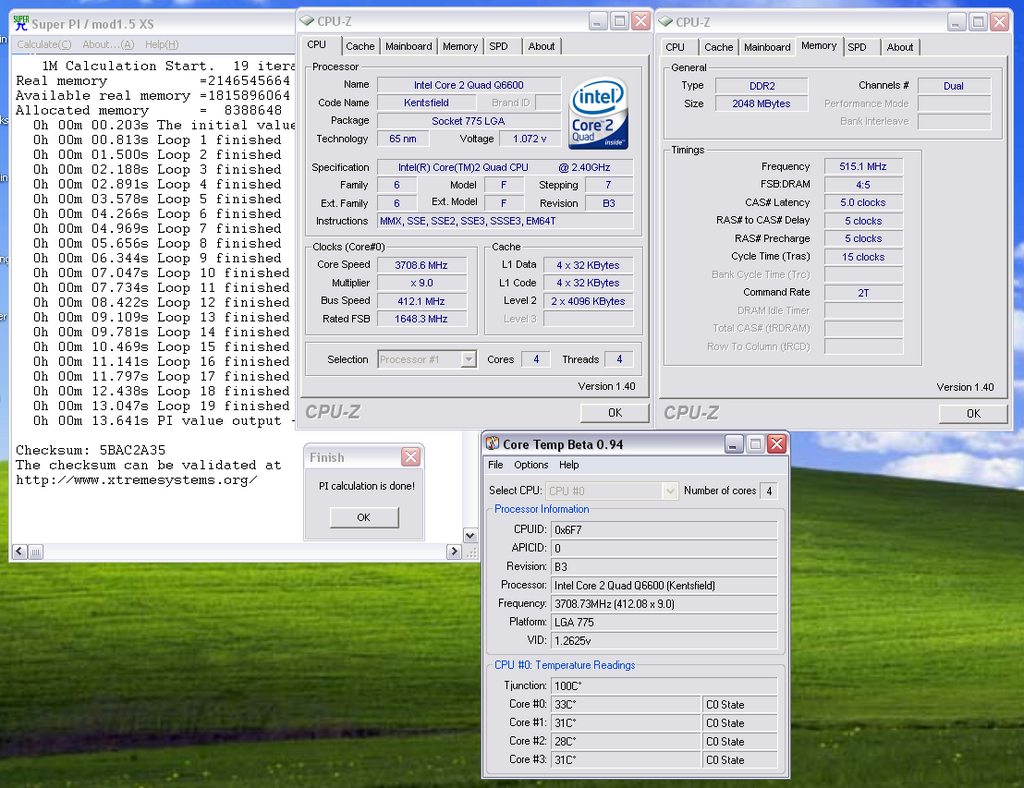The width and height of the screenshot is (1024, 788).
Task: Switch to Cache tab in right CPU-Z
Action: pos(718,47)
